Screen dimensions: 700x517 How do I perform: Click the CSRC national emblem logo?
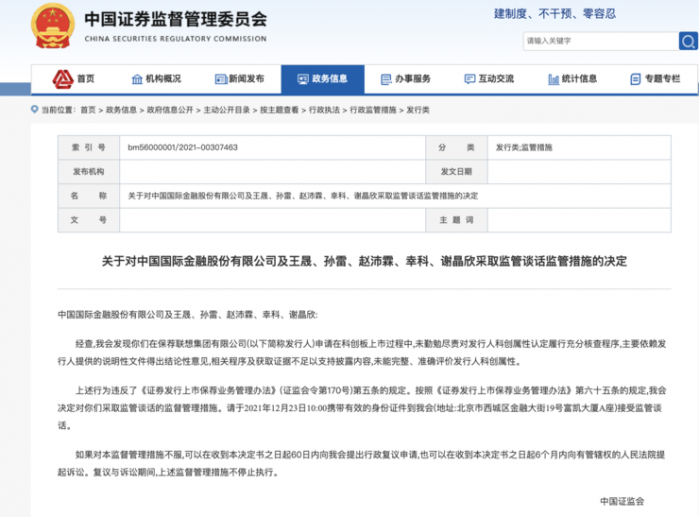pyautogui.click(x=52, y=26)
